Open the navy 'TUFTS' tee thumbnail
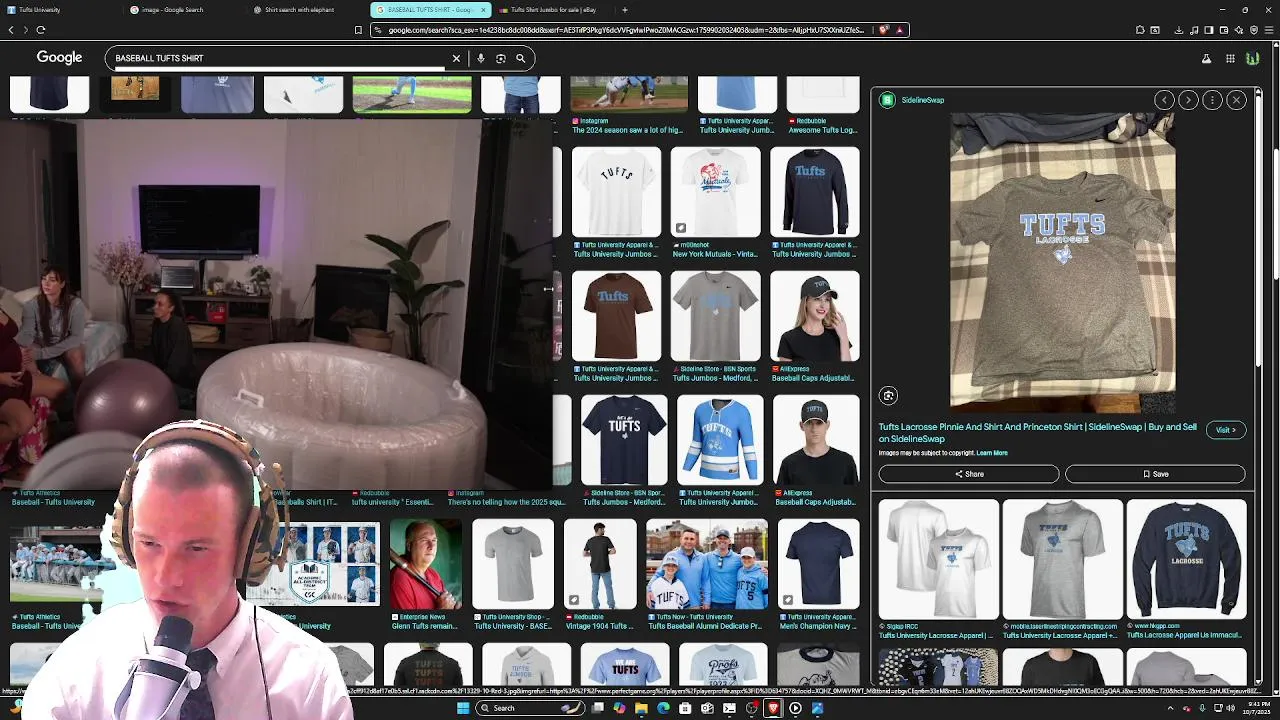Image resolution: width=1280 pixels, height=720 pixels. (624, 440)
